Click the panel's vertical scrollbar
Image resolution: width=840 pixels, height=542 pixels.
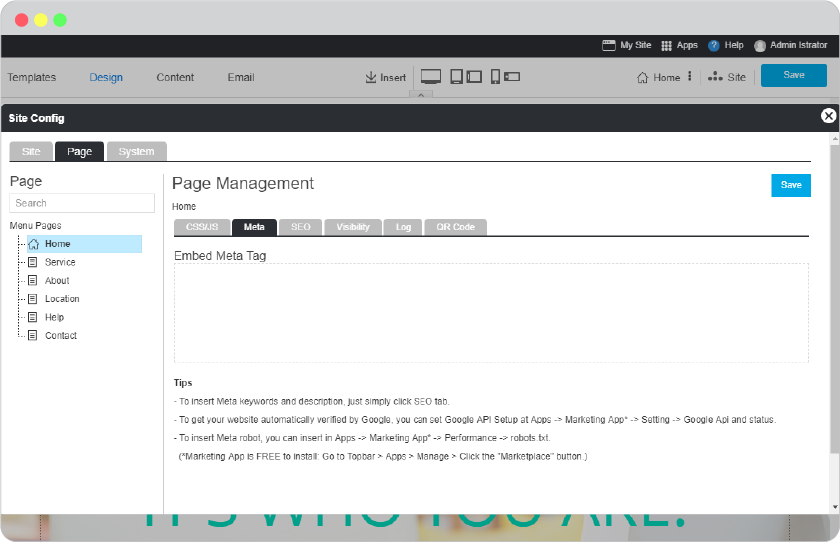(835, 300)
